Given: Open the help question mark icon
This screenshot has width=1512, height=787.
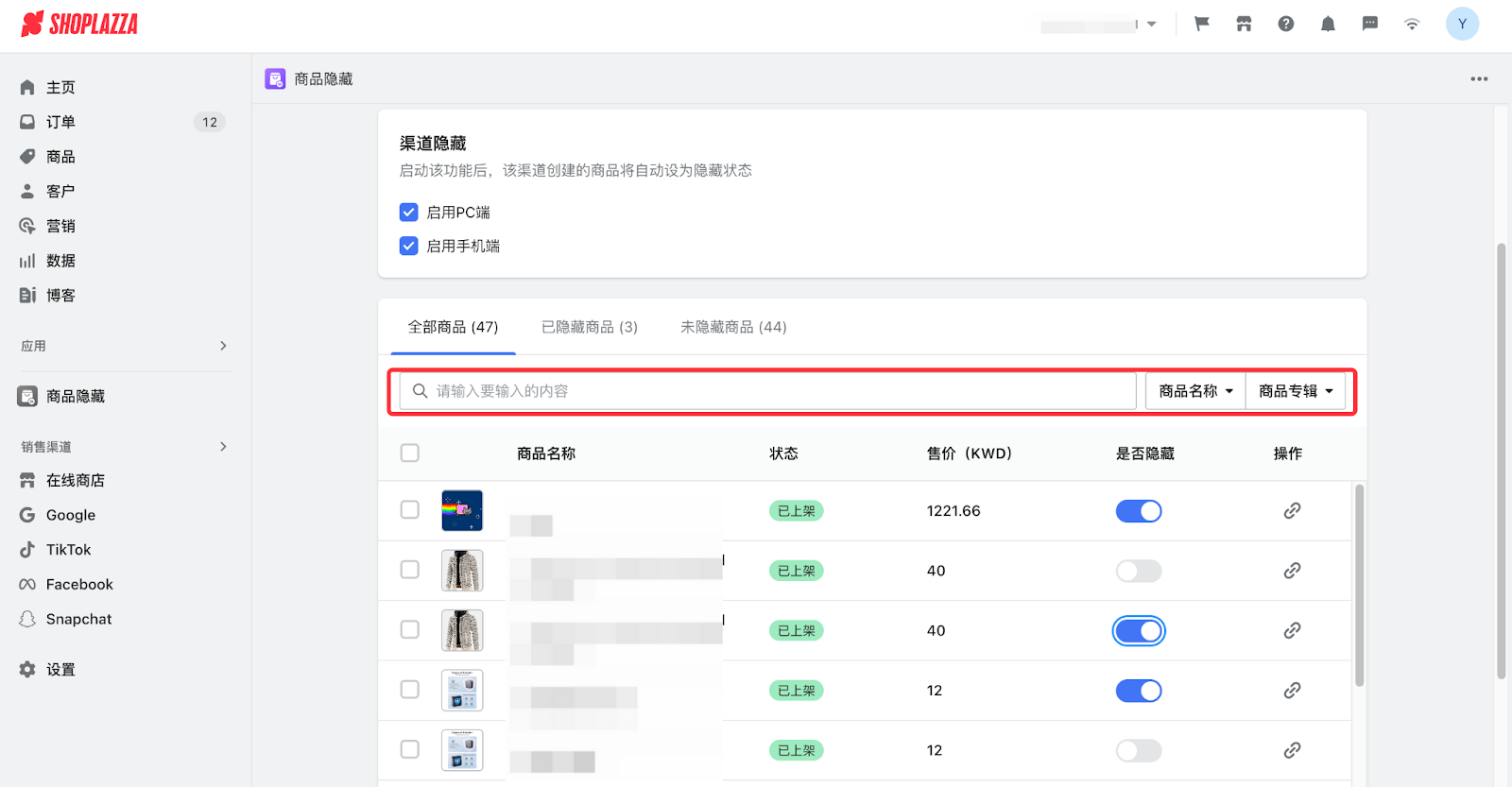Looking at the screenshot, I should click(1285, 25).
